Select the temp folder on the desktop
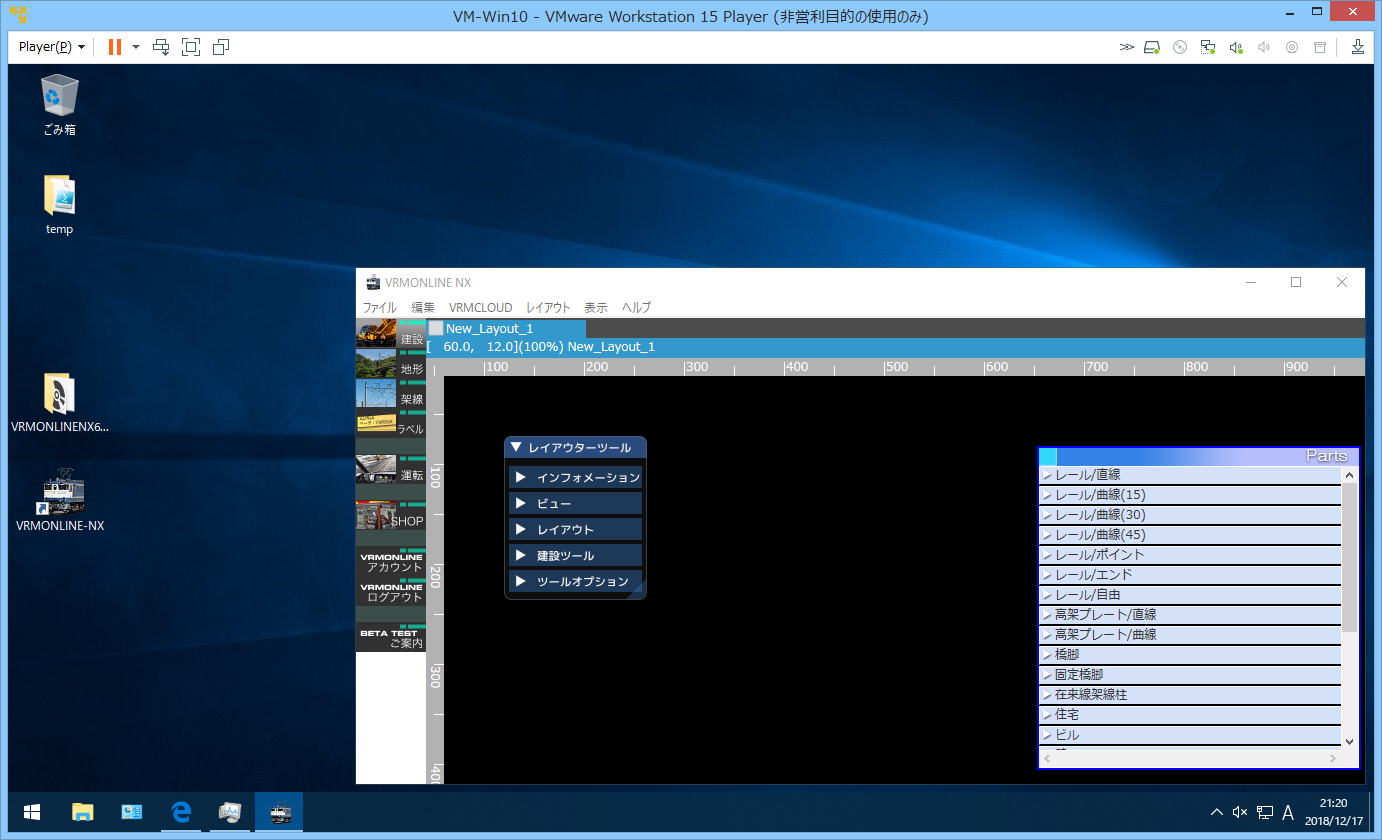This screenshot has width=1382, height=840. [x=59, y=205]
